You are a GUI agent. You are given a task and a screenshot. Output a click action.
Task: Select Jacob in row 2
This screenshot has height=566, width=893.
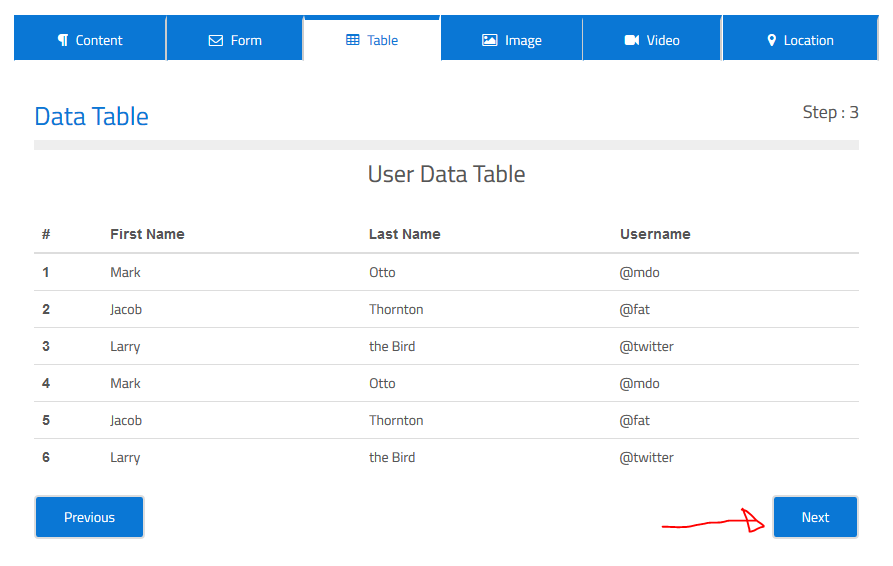tap(126, 309)
